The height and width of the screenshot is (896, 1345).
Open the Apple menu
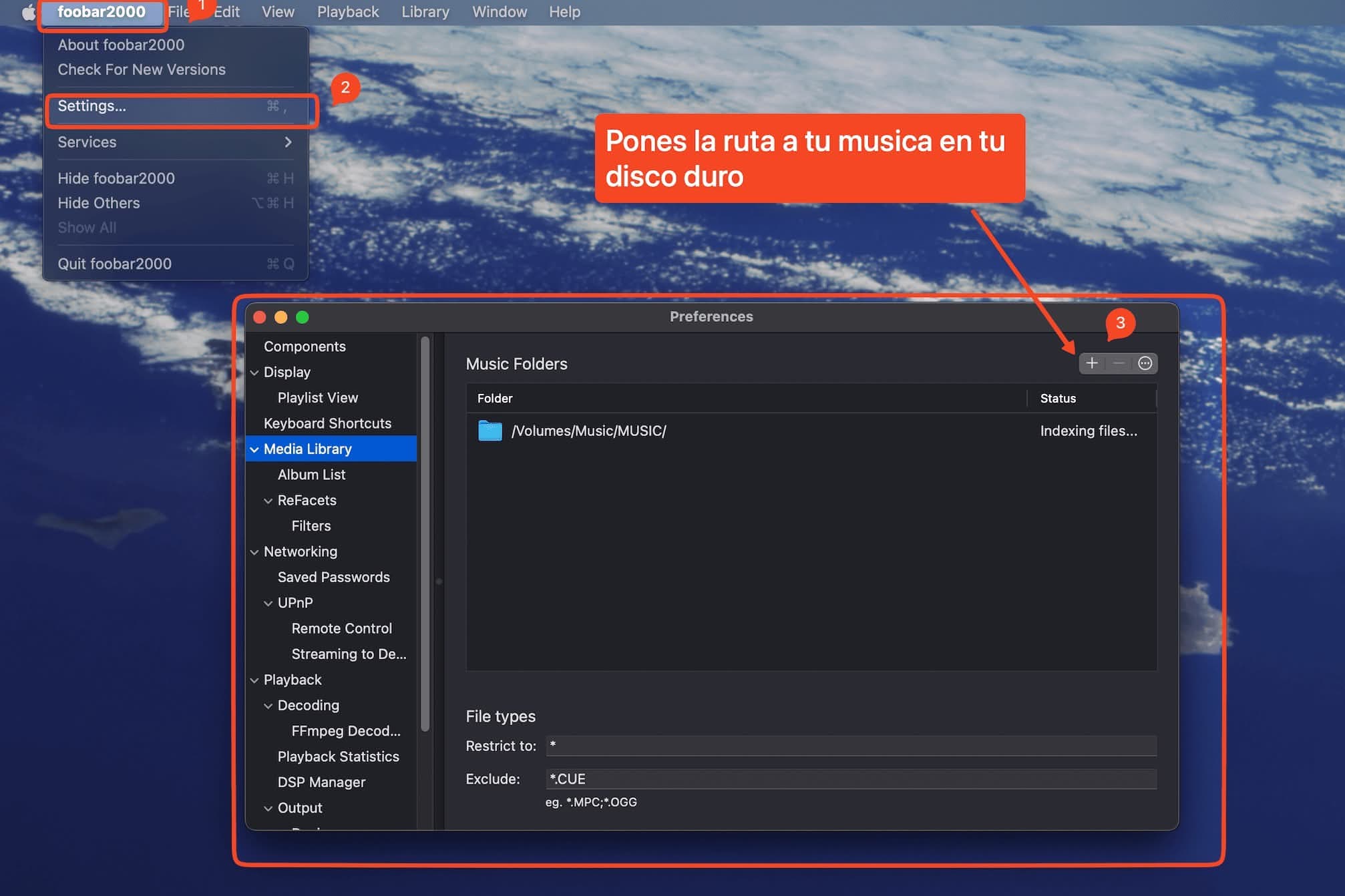coord(28,12)
